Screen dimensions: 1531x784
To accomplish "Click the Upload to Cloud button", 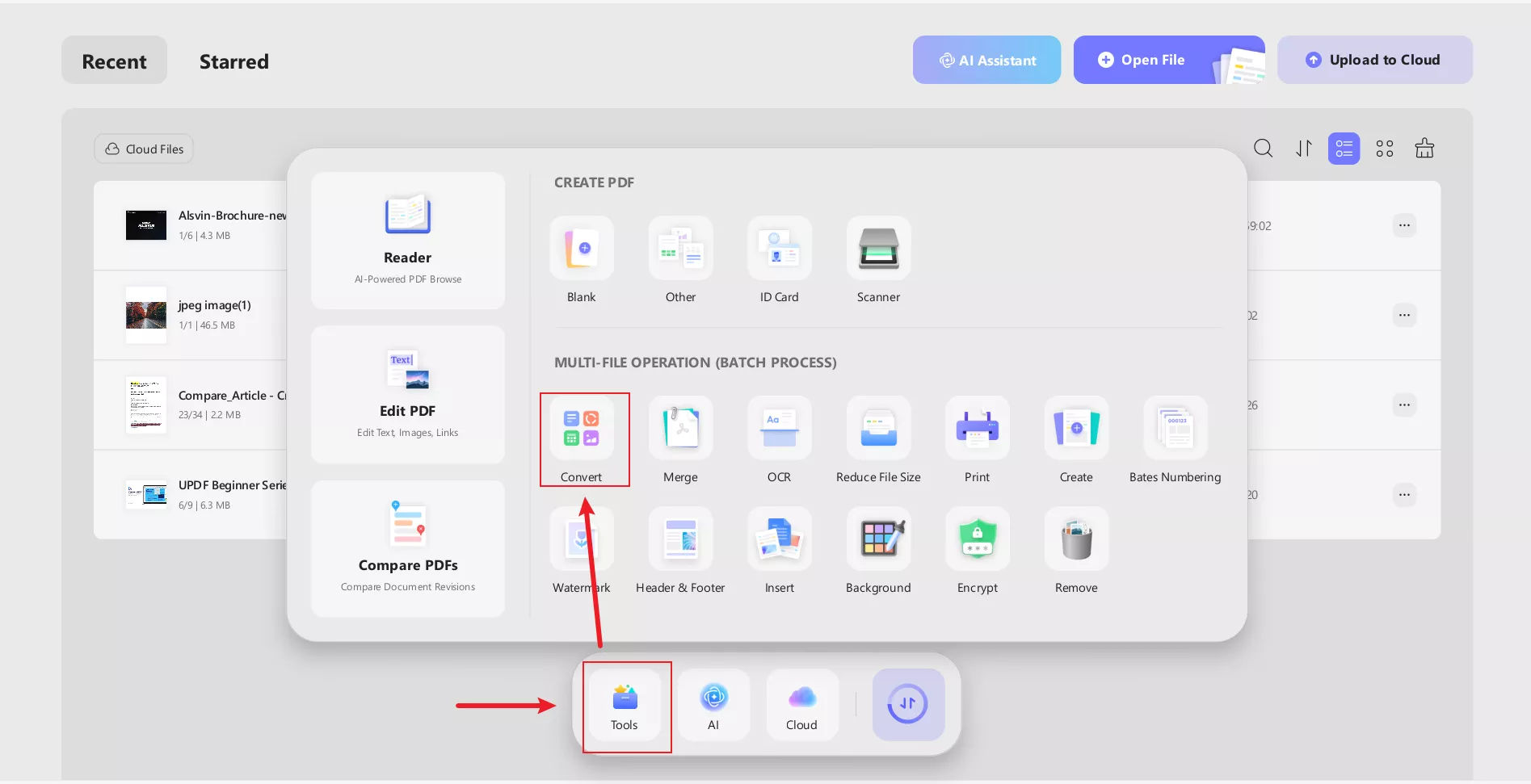I will 1374,60.
